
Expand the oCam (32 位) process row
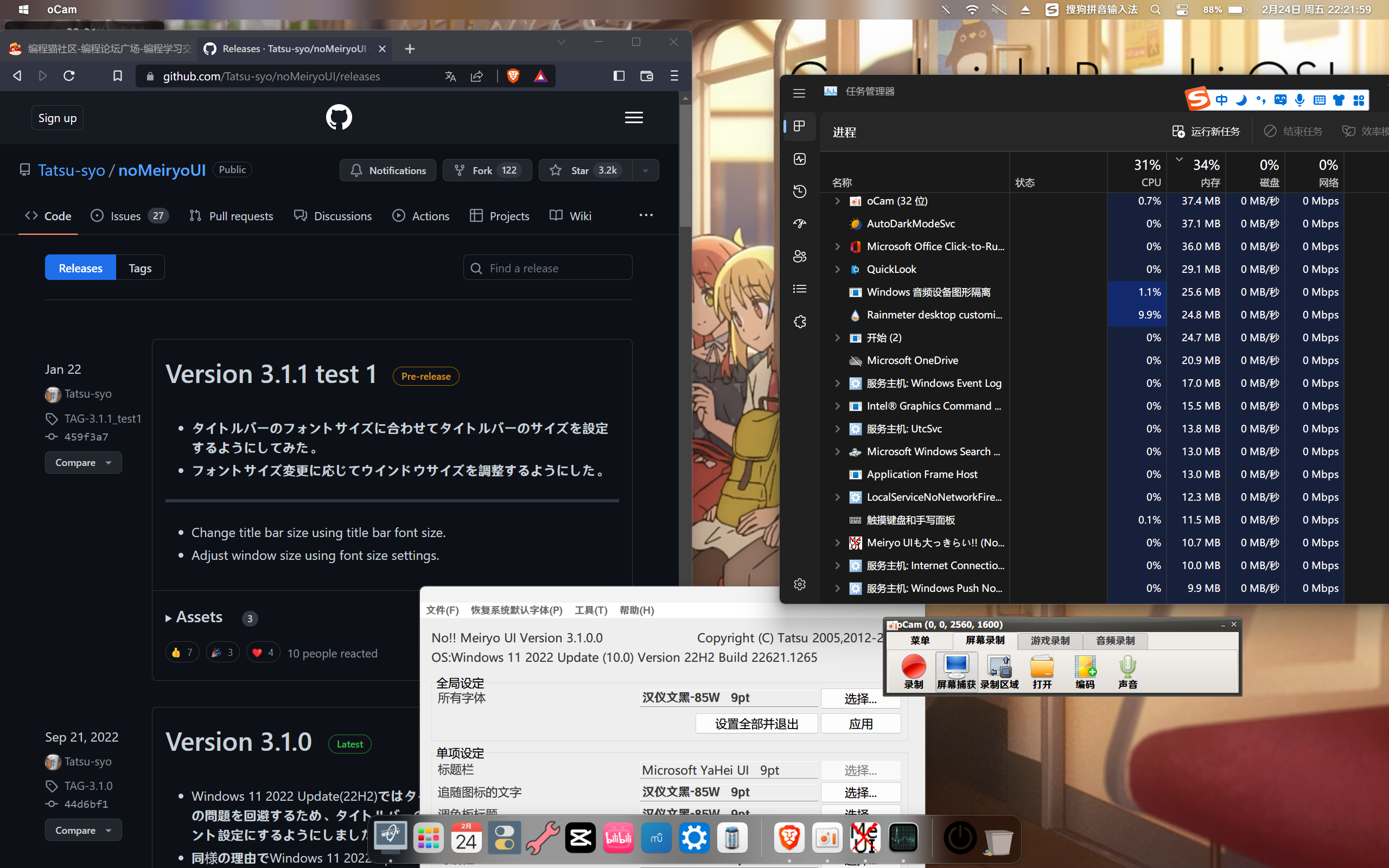click(x=837, y=201)
